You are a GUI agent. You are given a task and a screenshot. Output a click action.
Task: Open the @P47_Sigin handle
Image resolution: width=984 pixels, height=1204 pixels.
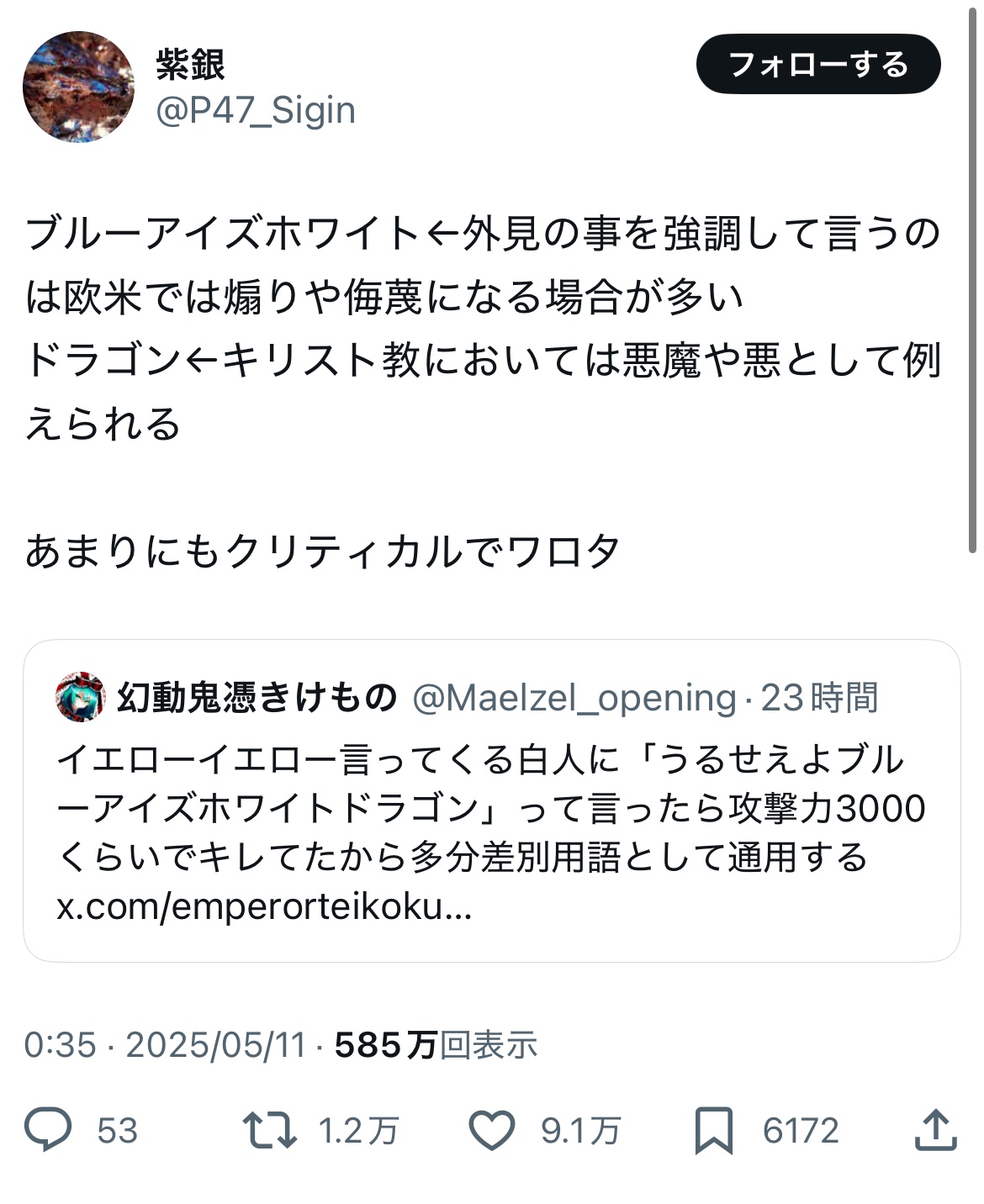click(x=256, y=110)
